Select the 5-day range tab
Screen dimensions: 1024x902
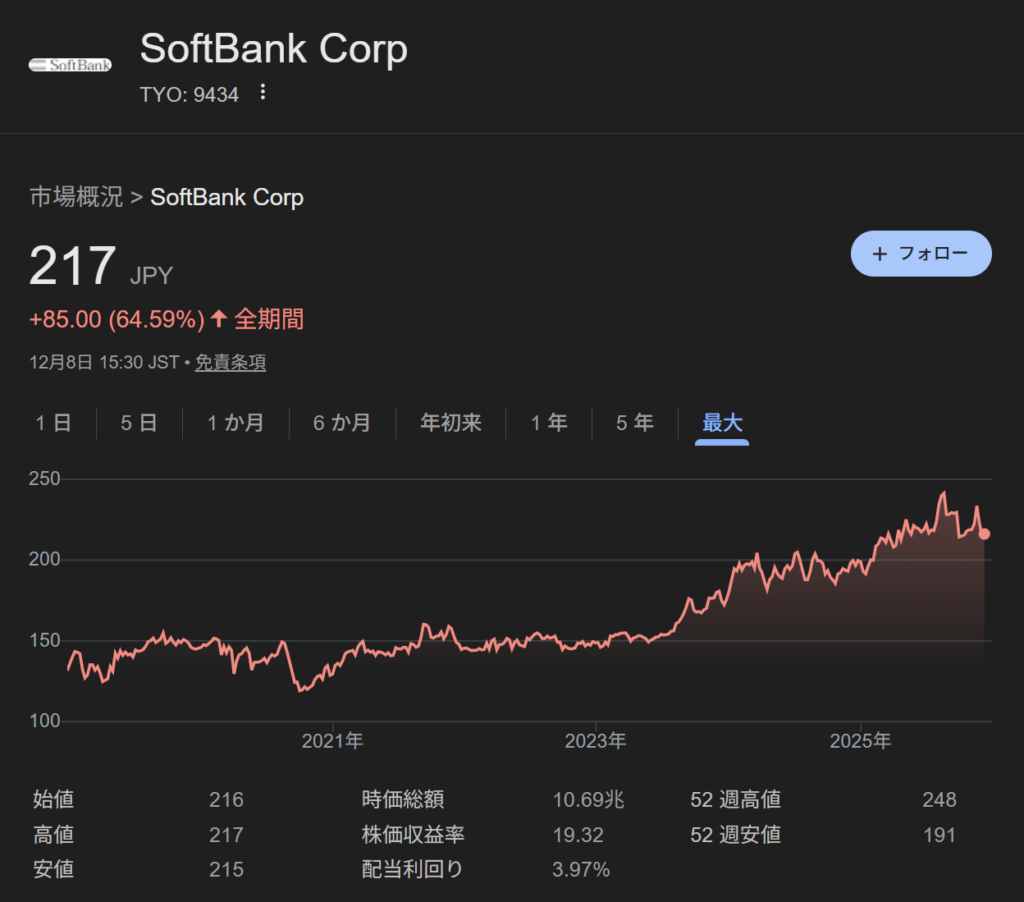(139, 423)
